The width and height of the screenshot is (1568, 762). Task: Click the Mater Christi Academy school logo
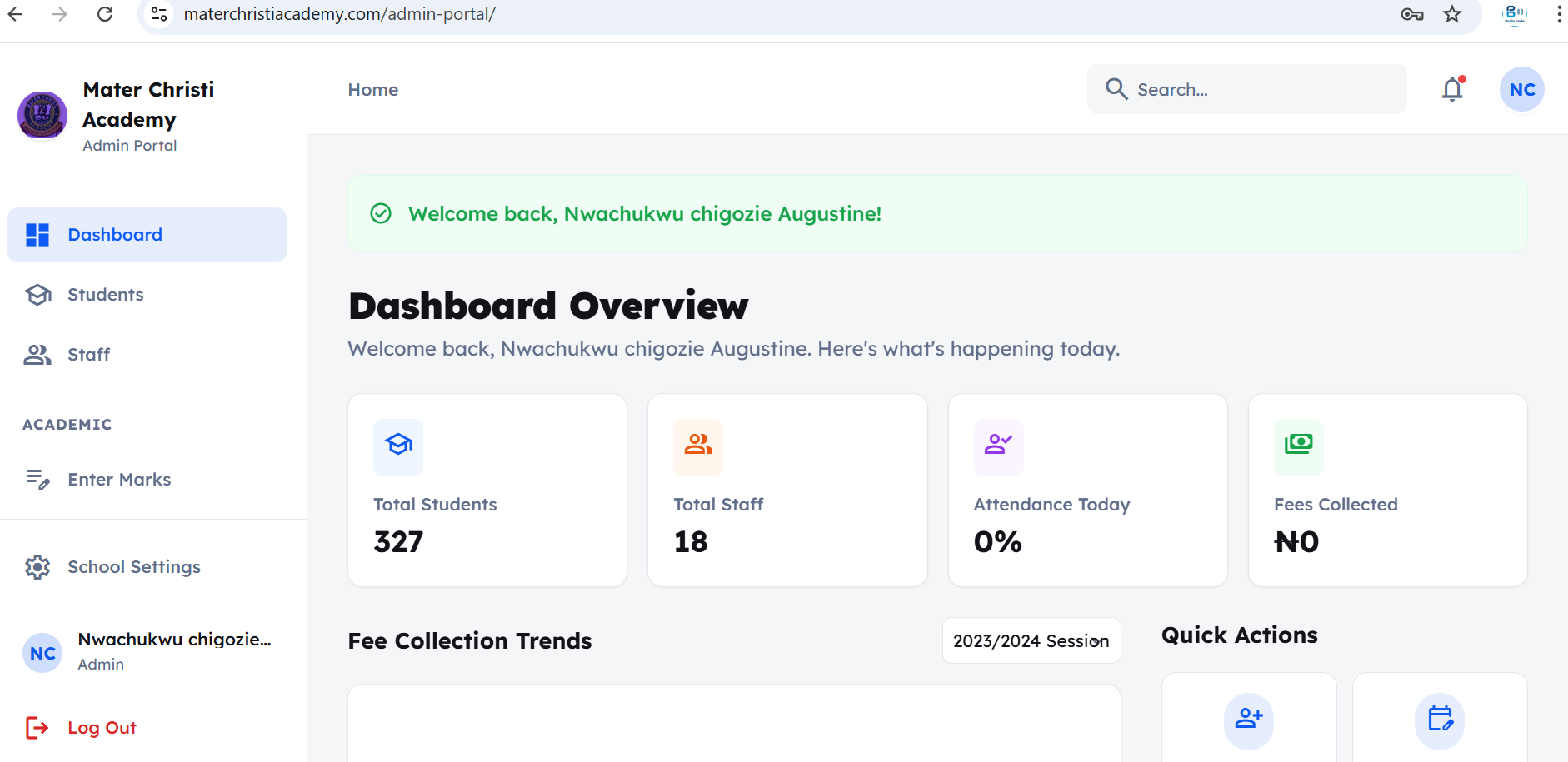click(42, 116)
